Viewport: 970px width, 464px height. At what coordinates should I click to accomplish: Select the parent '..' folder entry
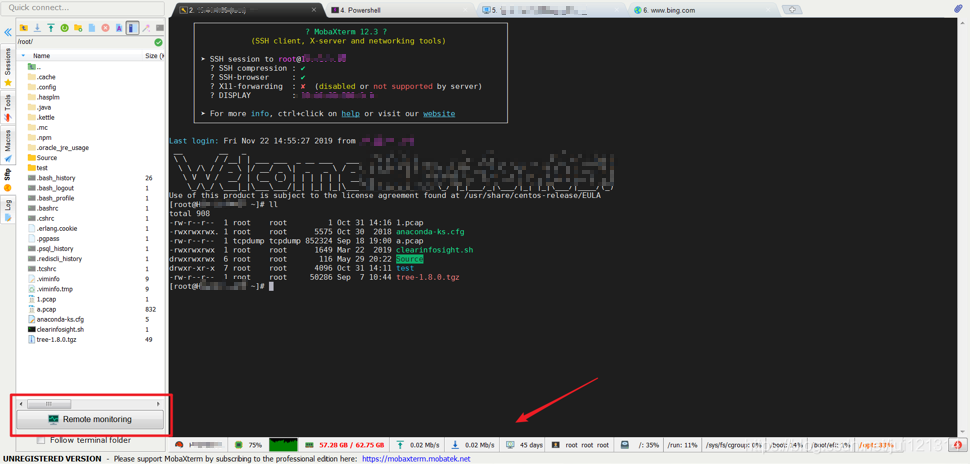pyautogui.click(x=35, y=67)
